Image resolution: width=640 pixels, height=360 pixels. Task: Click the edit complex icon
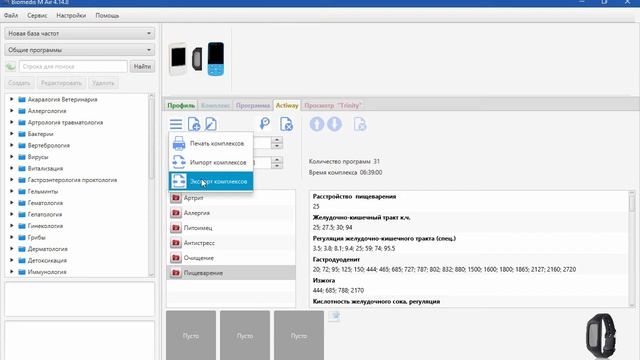(211, 124)
